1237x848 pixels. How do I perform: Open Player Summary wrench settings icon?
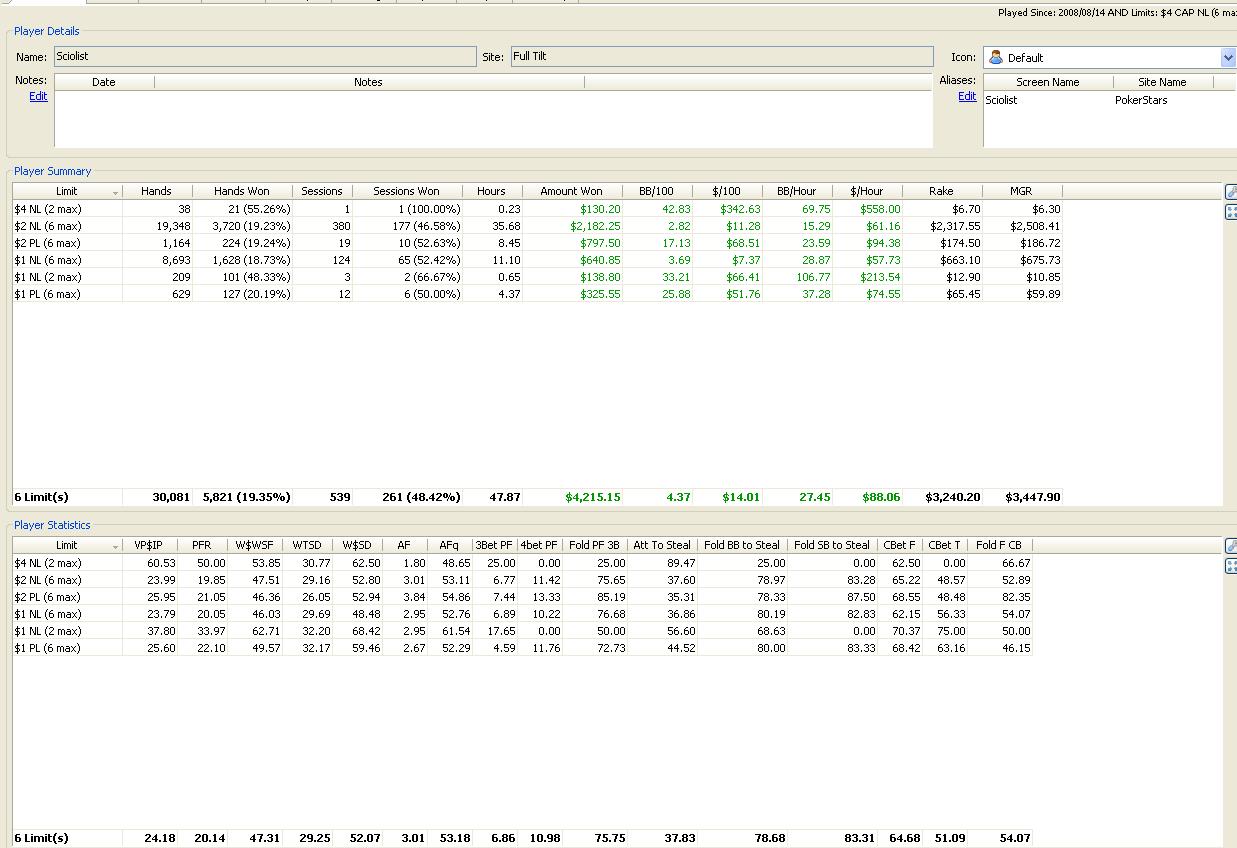[1231, 191]
